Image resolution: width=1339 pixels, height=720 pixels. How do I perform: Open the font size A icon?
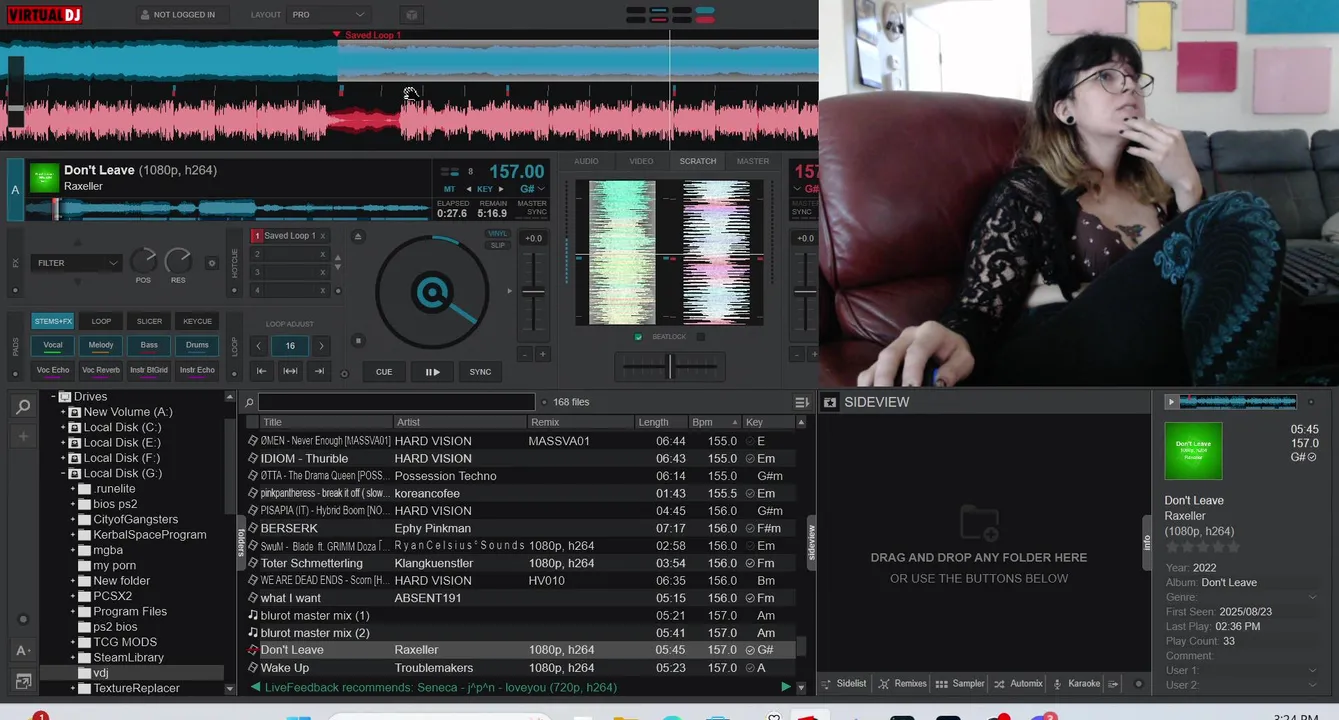[x=23, y=651]
